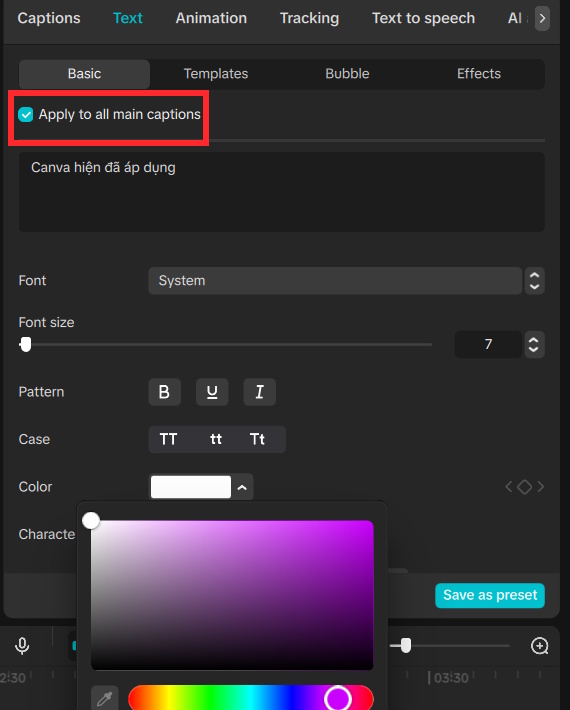Set case to all lowercase tt
Screen dimensions: 570x710
(216, 439)
